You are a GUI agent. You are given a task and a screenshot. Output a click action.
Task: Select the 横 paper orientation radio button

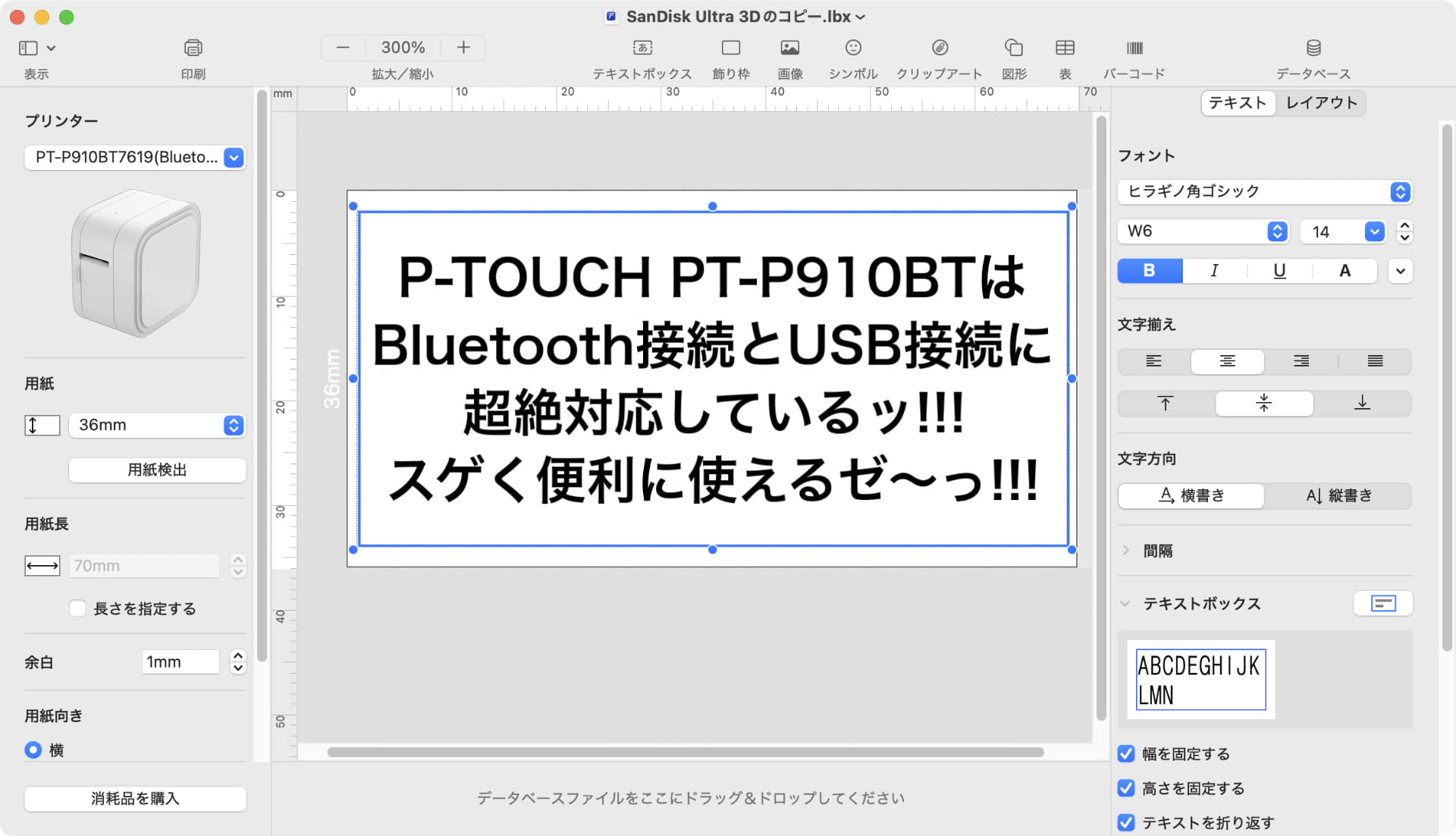tap(33, 750)
